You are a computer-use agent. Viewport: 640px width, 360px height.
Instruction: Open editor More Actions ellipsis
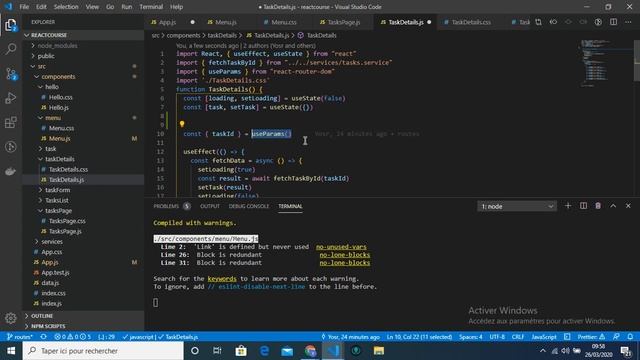(x=628, y=22)
